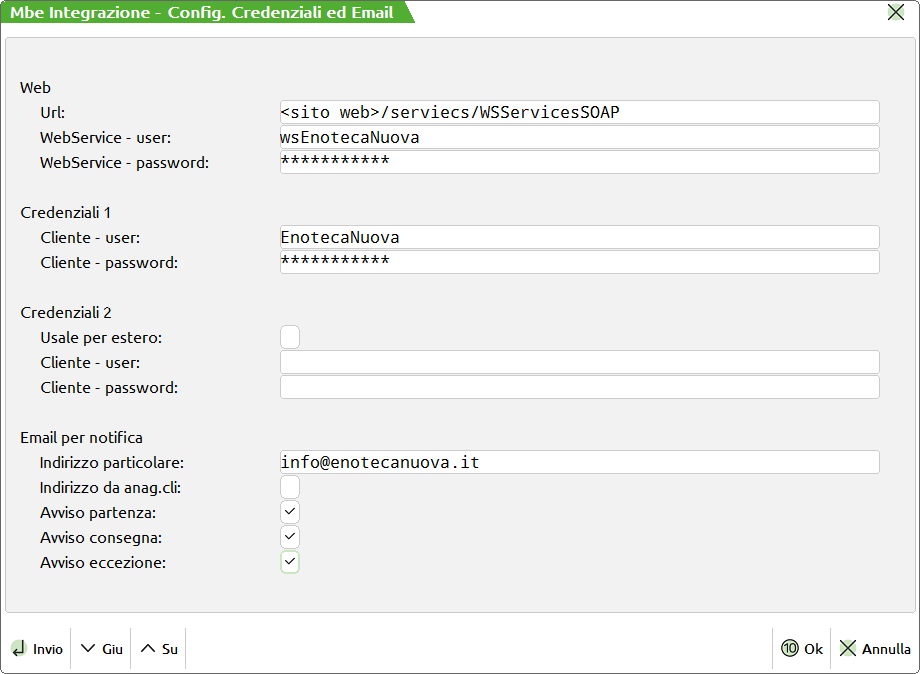This screenshot has height=674, width=920.
Task: Confirm with the Ok button
Action: [x=802, y=649]
